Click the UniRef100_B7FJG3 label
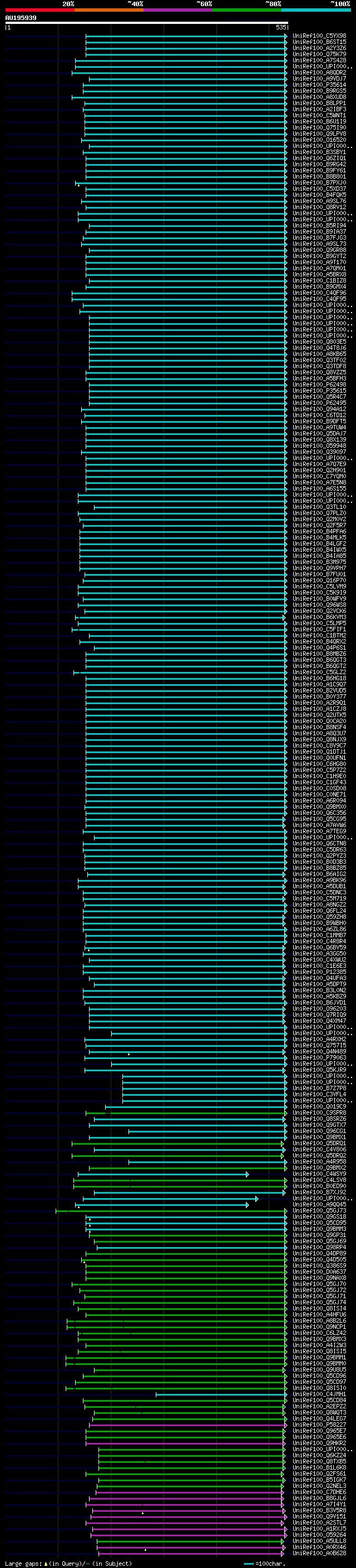The width and height of the screenshot is (356, 1568). [x=319, y=238]
